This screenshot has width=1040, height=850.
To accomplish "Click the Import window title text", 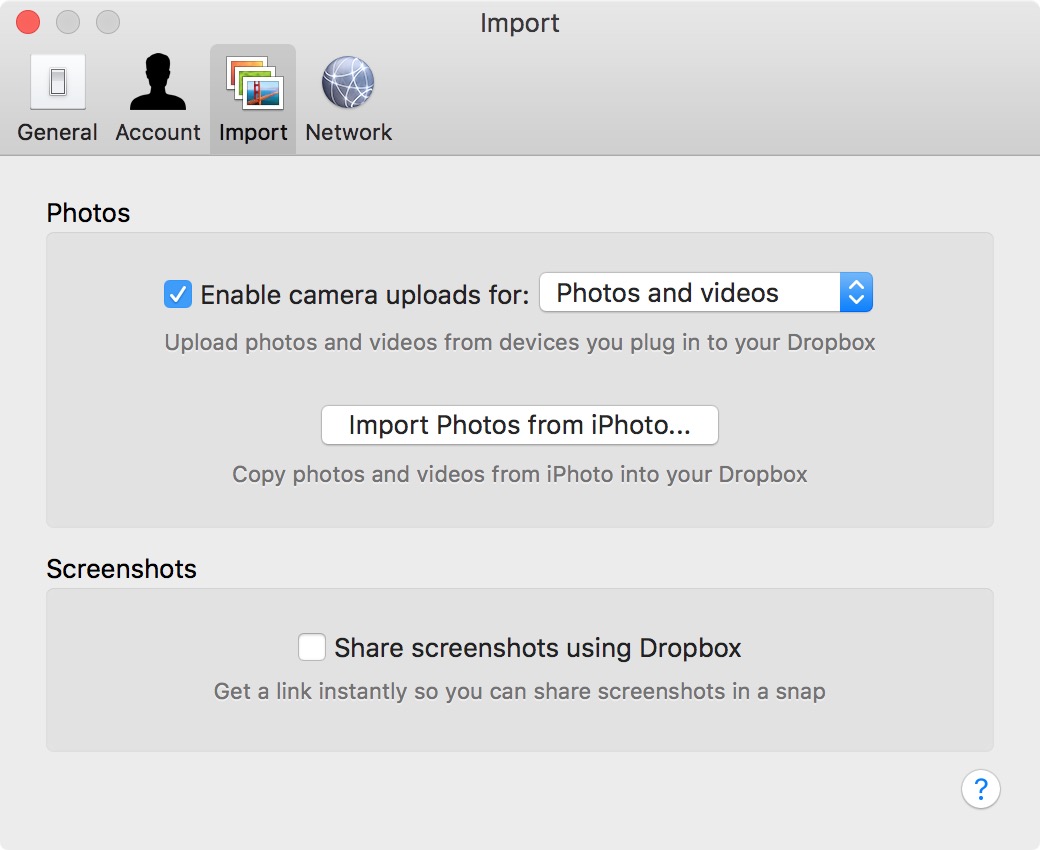I will click(519, 23).
